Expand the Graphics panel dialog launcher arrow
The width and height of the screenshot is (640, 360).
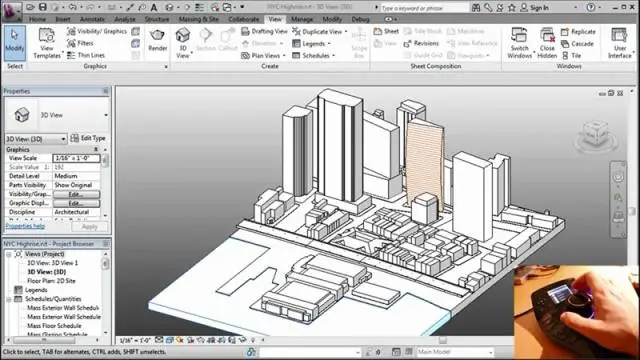pos(166,67)
